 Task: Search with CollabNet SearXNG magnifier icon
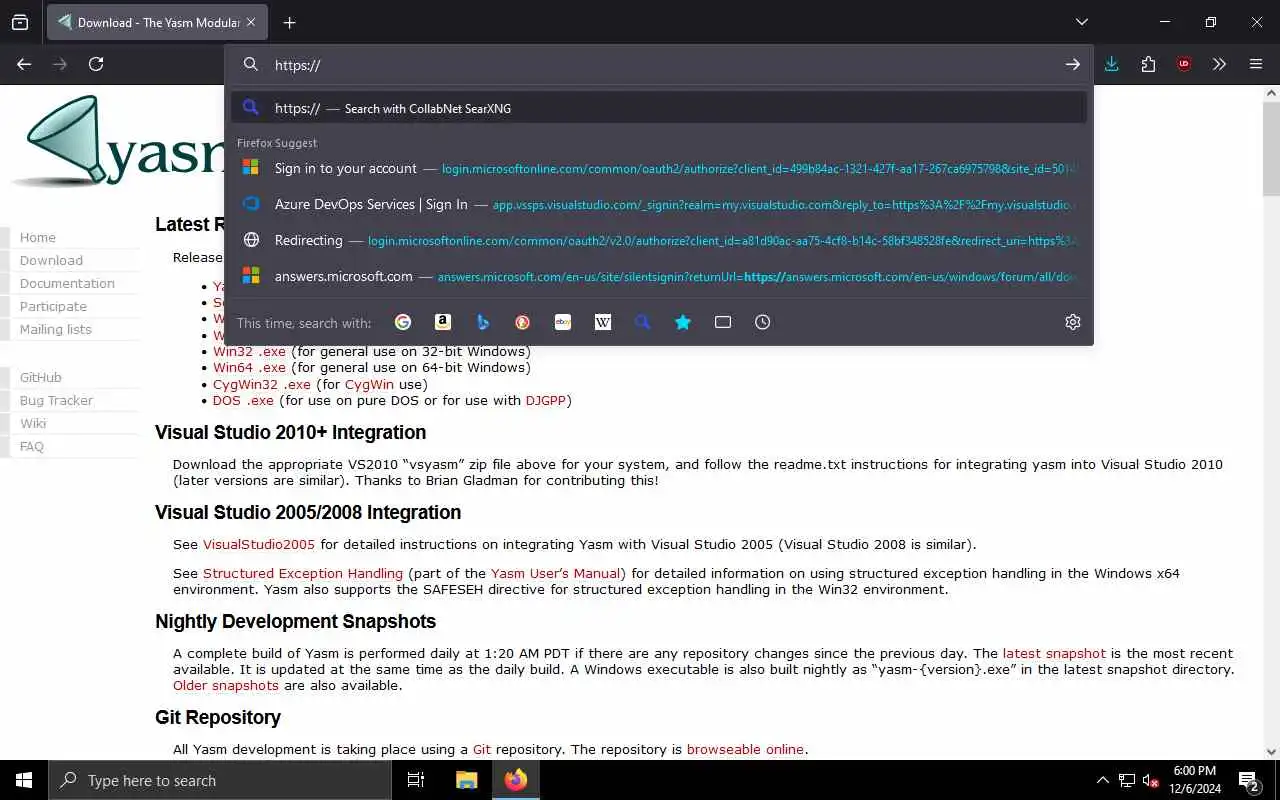(643, 322)
